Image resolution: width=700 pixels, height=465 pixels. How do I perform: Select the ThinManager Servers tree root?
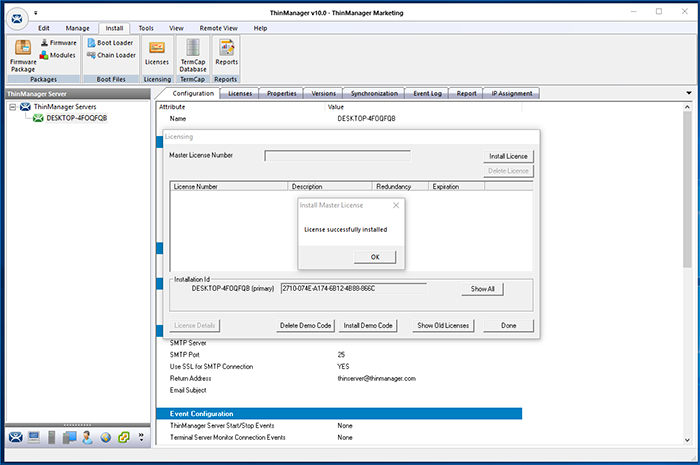pyautogui.click(x=65, y=107)
